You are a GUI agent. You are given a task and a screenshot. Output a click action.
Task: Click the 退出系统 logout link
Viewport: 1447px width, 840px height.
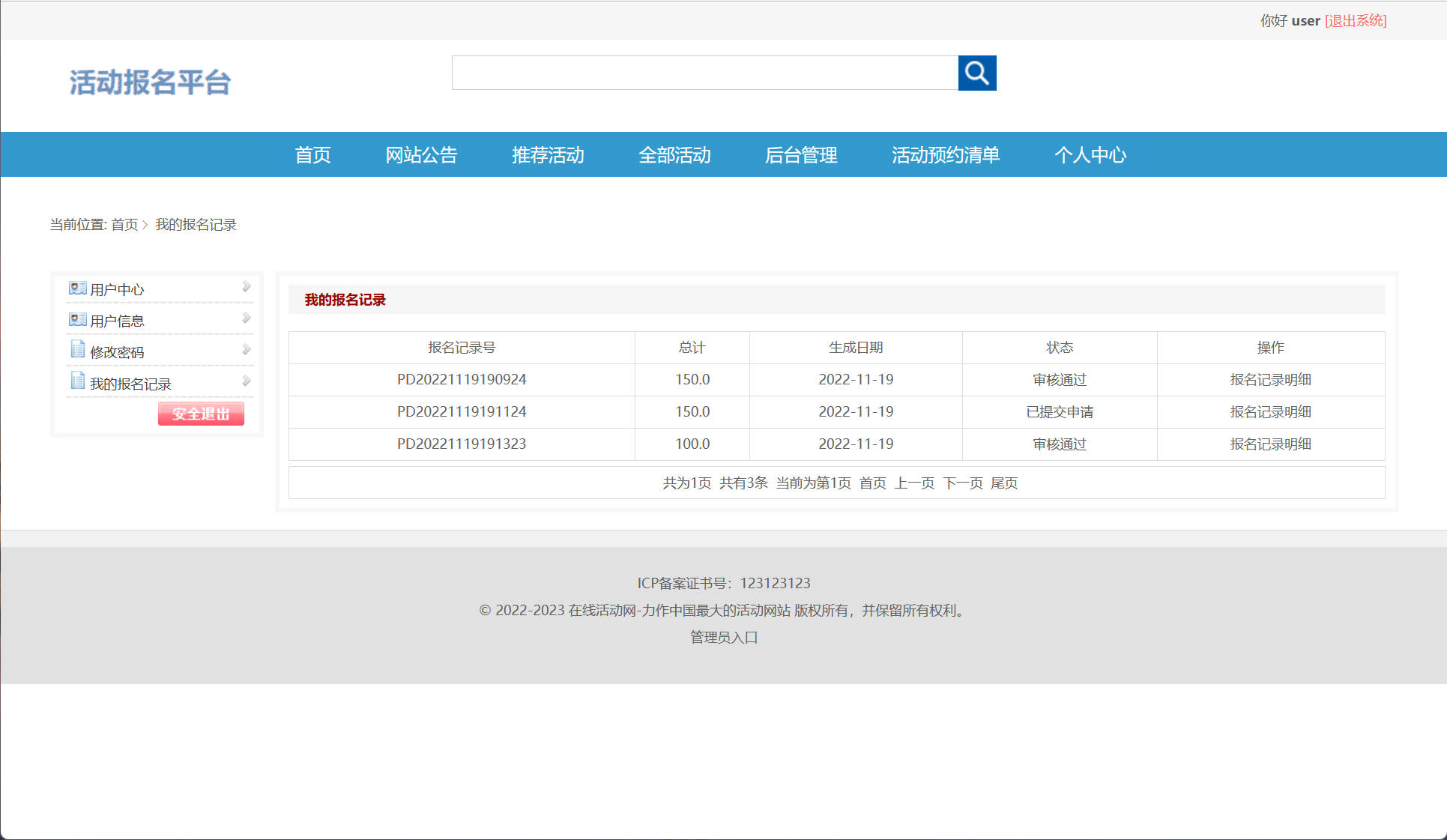click(1356, 20)
